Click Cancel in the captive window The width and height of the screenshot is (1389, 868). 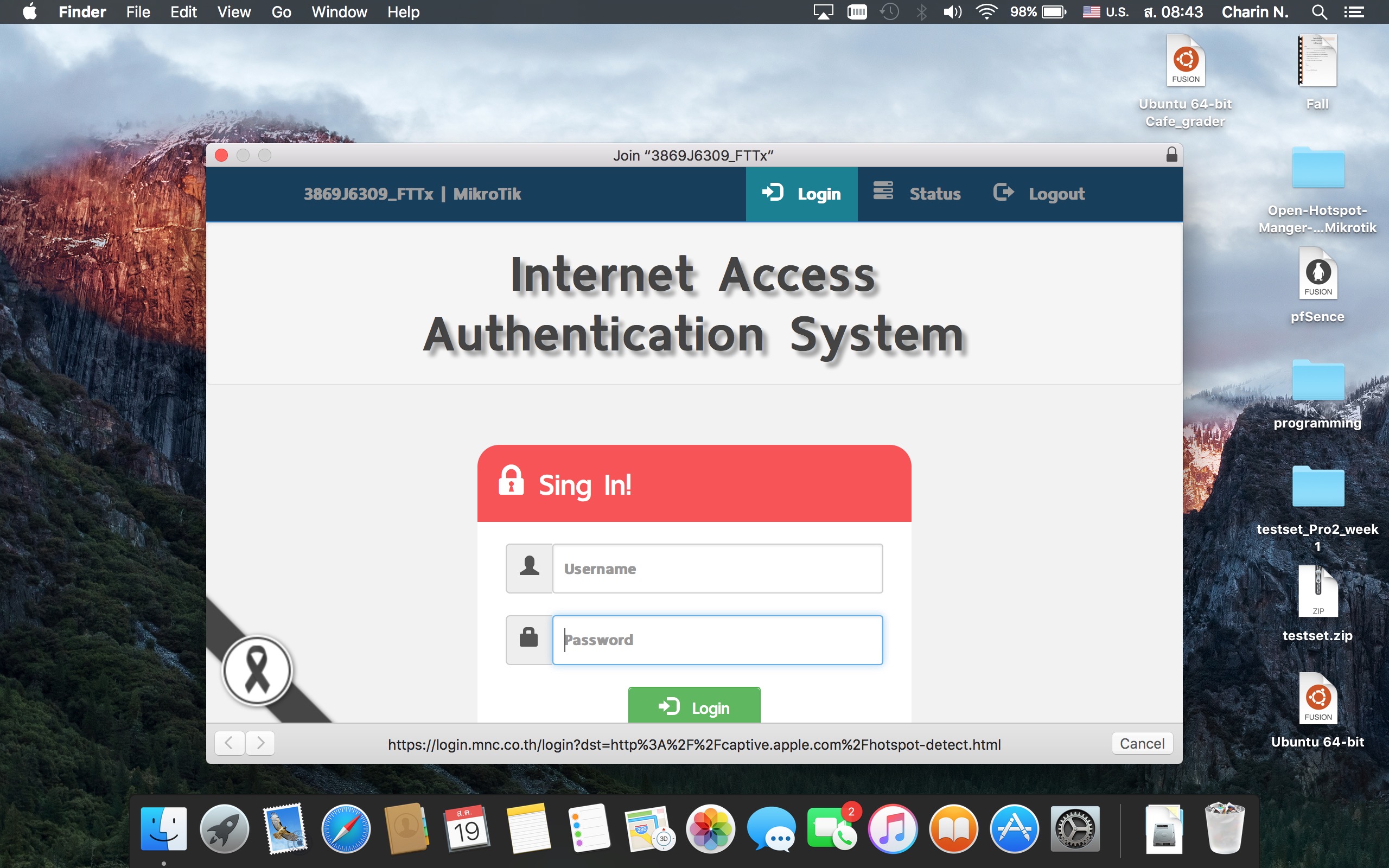(x=1142, y=743)
